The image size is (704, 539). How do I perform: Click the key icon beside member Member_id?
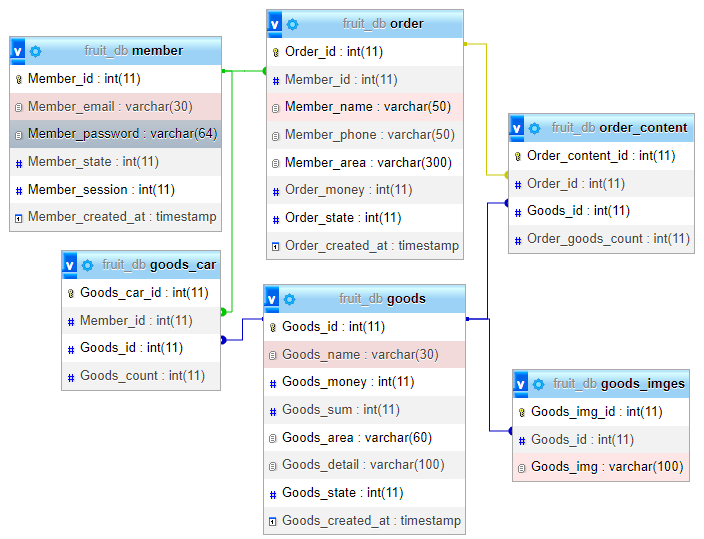tap(18, 80)
